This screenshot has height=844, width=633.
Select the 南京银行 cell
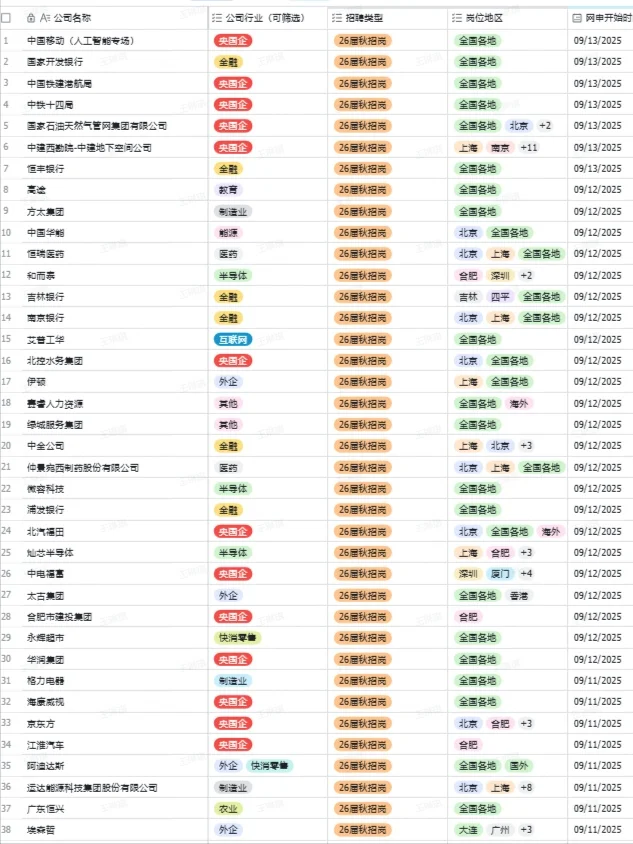[117, 318]
